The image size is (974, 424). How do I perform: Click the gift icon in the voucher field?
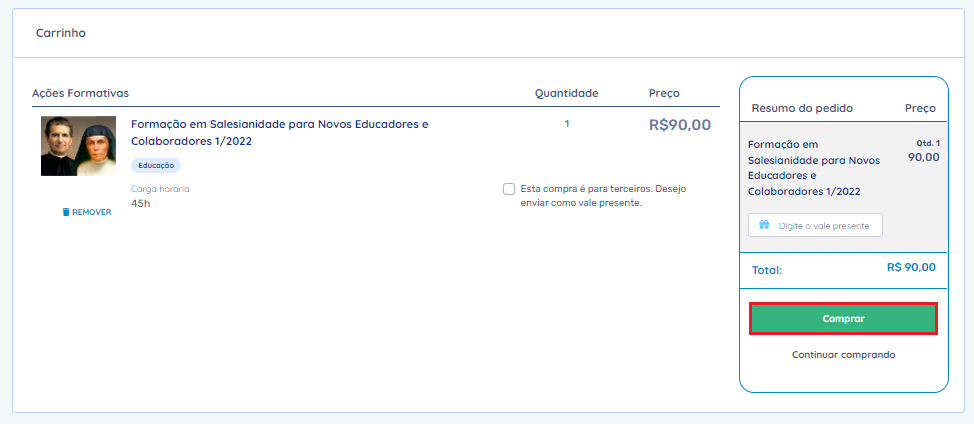pyautogui.click(x=764, y=226)
